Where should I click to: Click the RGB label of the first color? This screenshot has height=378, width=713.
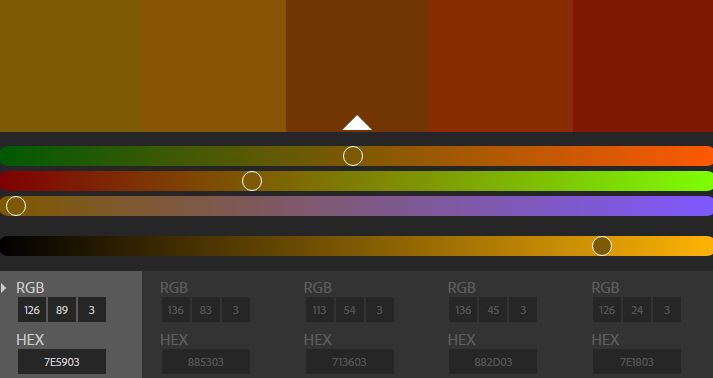click(30, 287)
